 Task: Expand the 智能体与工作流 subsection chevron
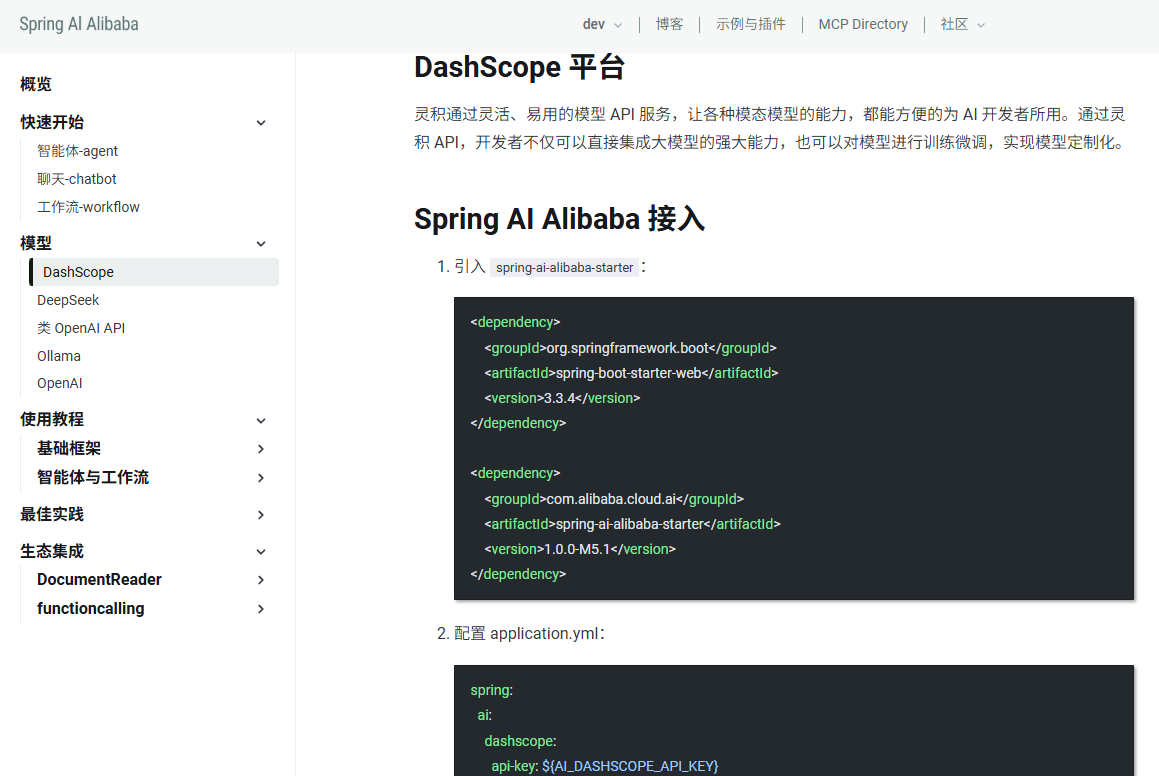tap(261, 478)
